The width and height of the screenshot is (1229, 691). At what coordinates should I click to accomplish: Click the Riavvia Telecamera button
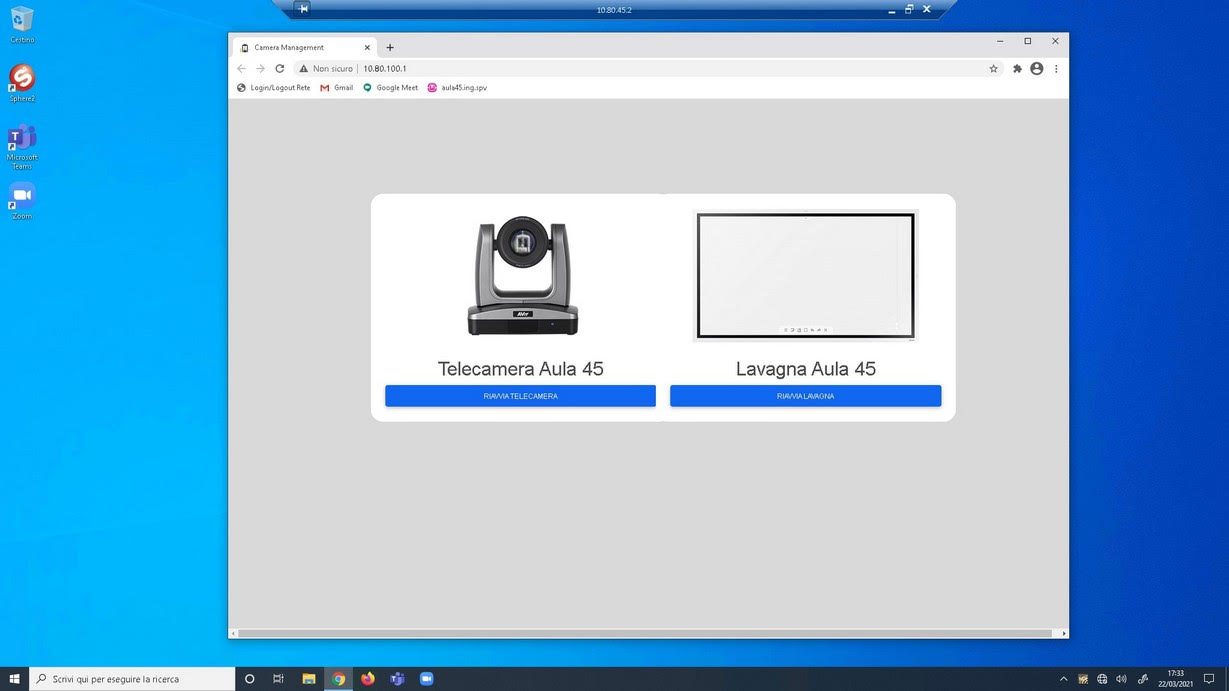520,396
